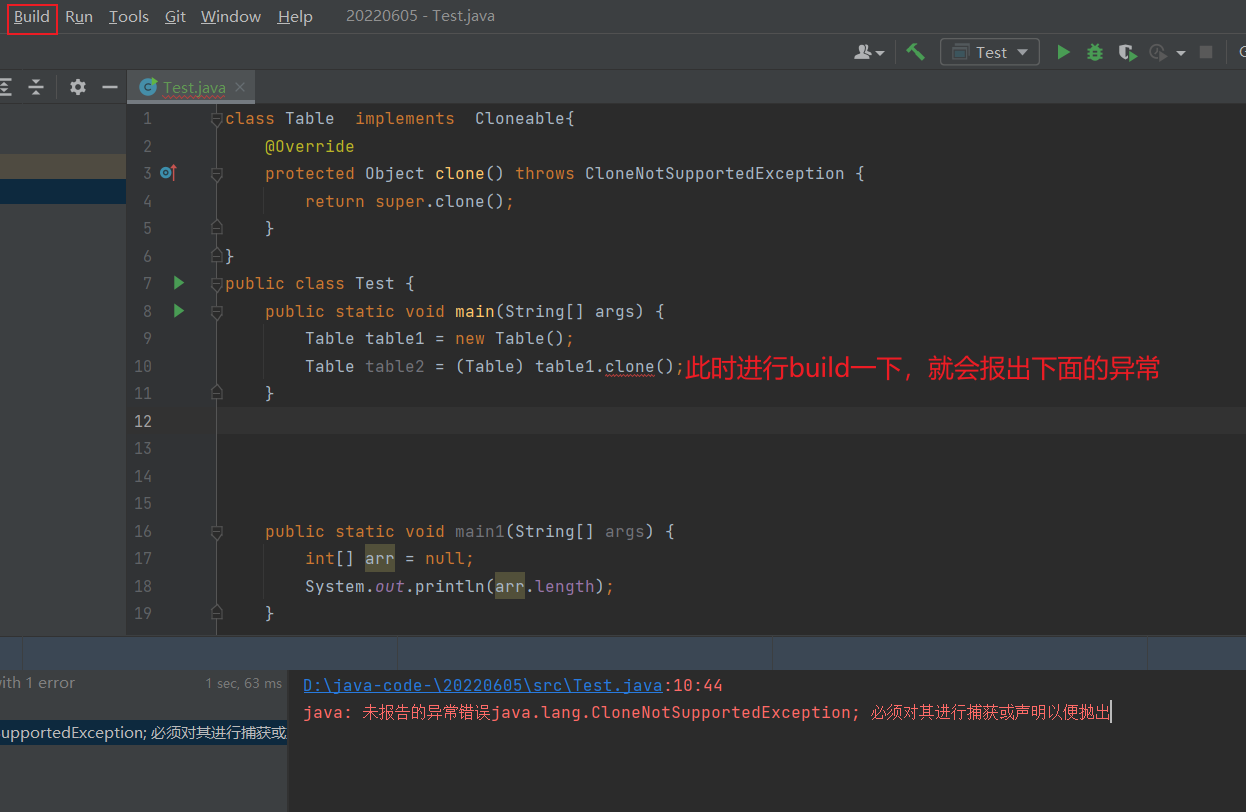Open the Help menu

pos(295,17)
